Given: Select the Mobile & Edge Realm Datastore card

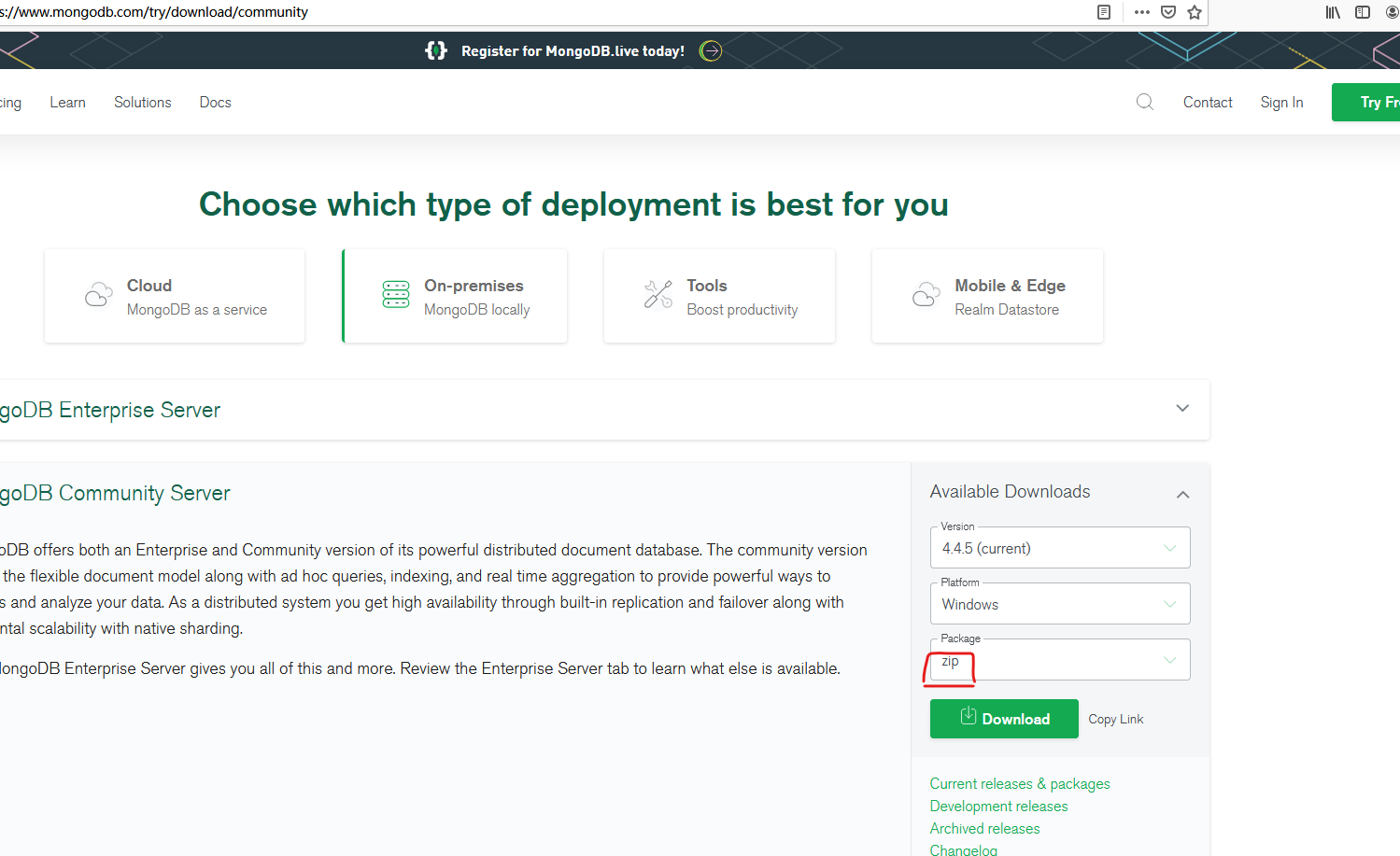Looking at the screenshot, I should click(987, 296).
